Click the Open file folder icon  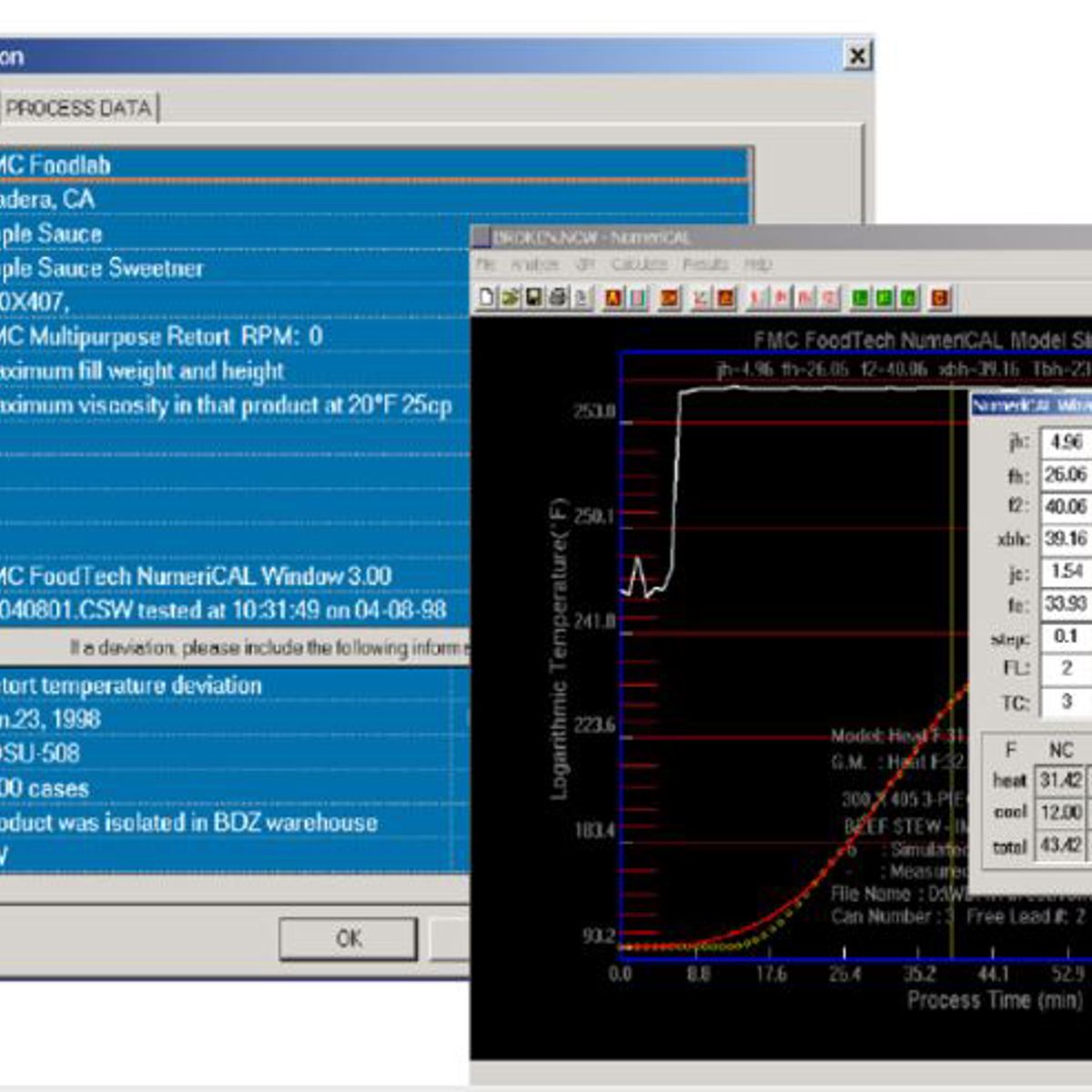coord(511,297)
